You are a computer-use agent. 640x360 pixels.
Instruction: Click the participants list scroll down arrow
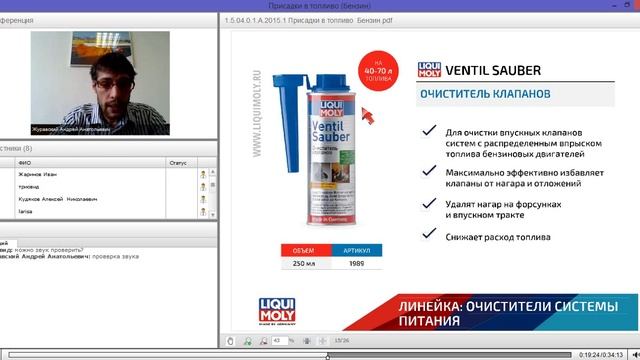click(x=213, y=214)
